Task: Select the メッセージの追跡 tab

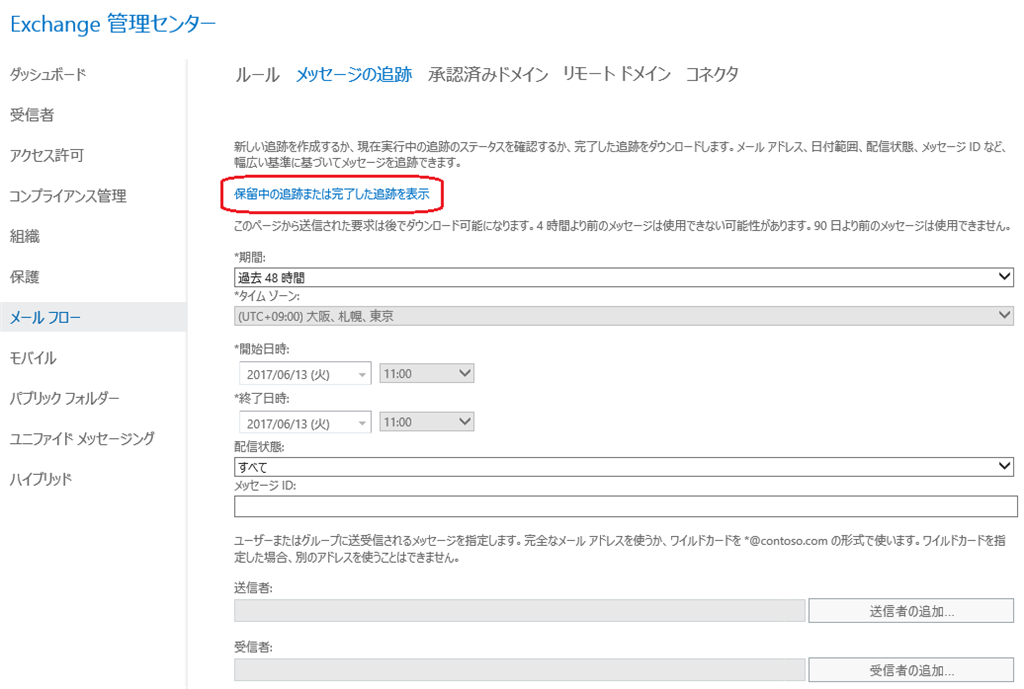Action: (x=354, y=74)
